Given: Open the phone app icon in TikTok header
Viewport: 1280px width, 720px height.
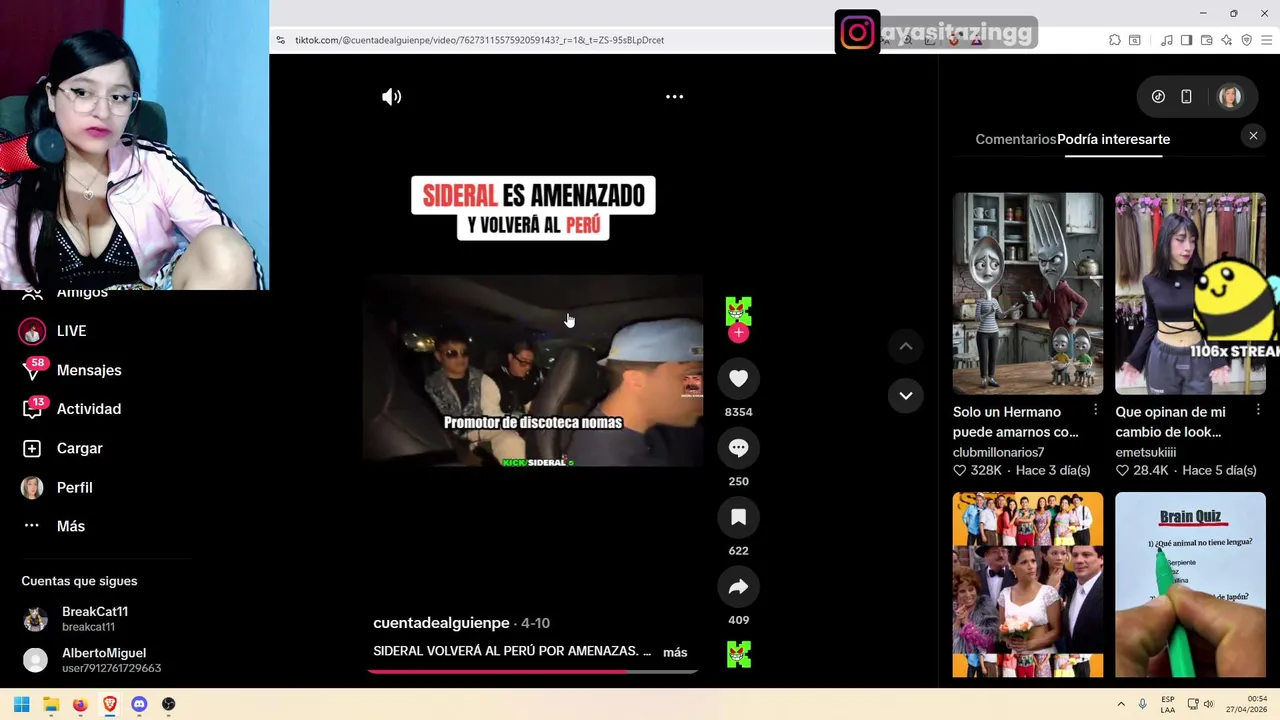Looking at the screenshot, I should tap(1186, 97).
